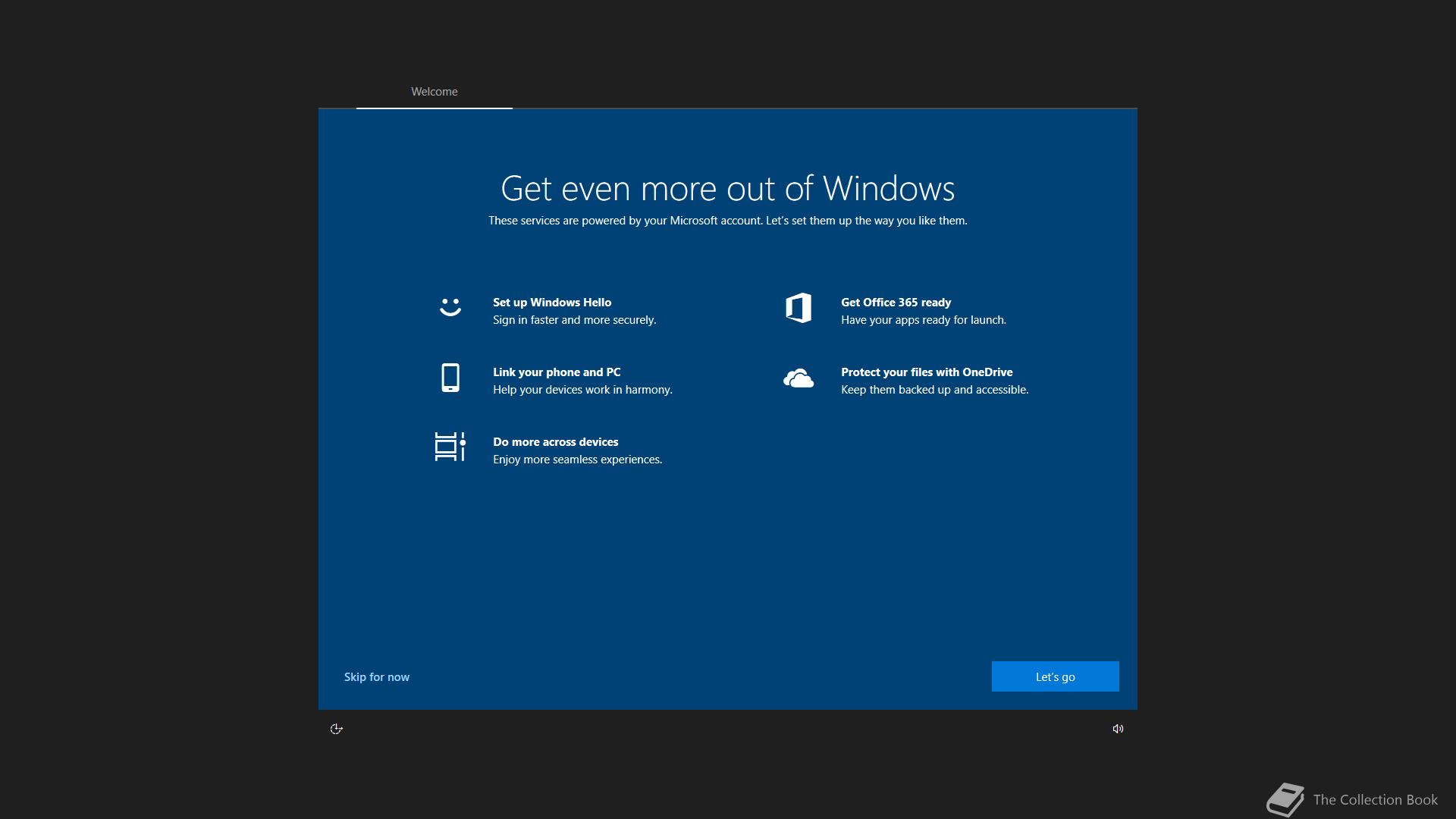
Task: Click the Windows Hello smiley face icon
Action: click(x=450, y=306)
